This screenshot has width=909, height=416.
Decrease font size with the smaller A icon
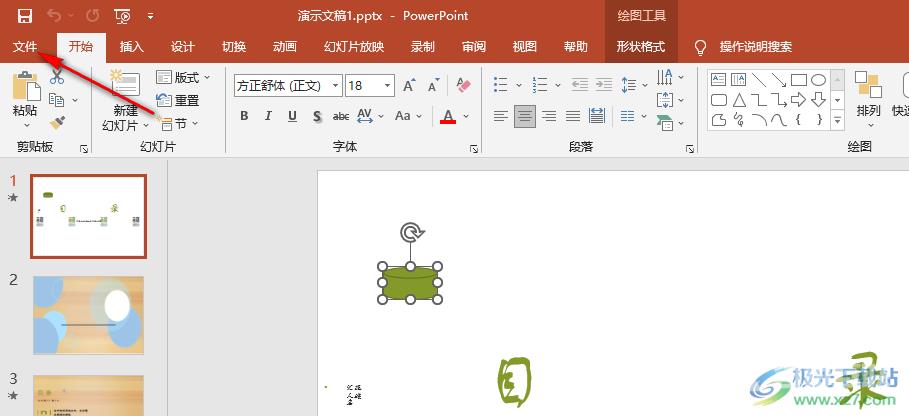pos(434,86)
